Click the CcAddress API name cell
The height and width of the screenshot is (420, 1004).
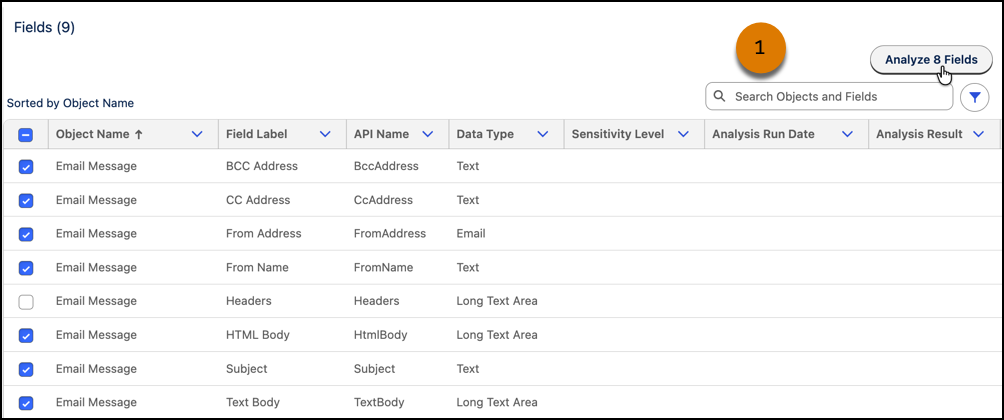[x=384, y=200]
